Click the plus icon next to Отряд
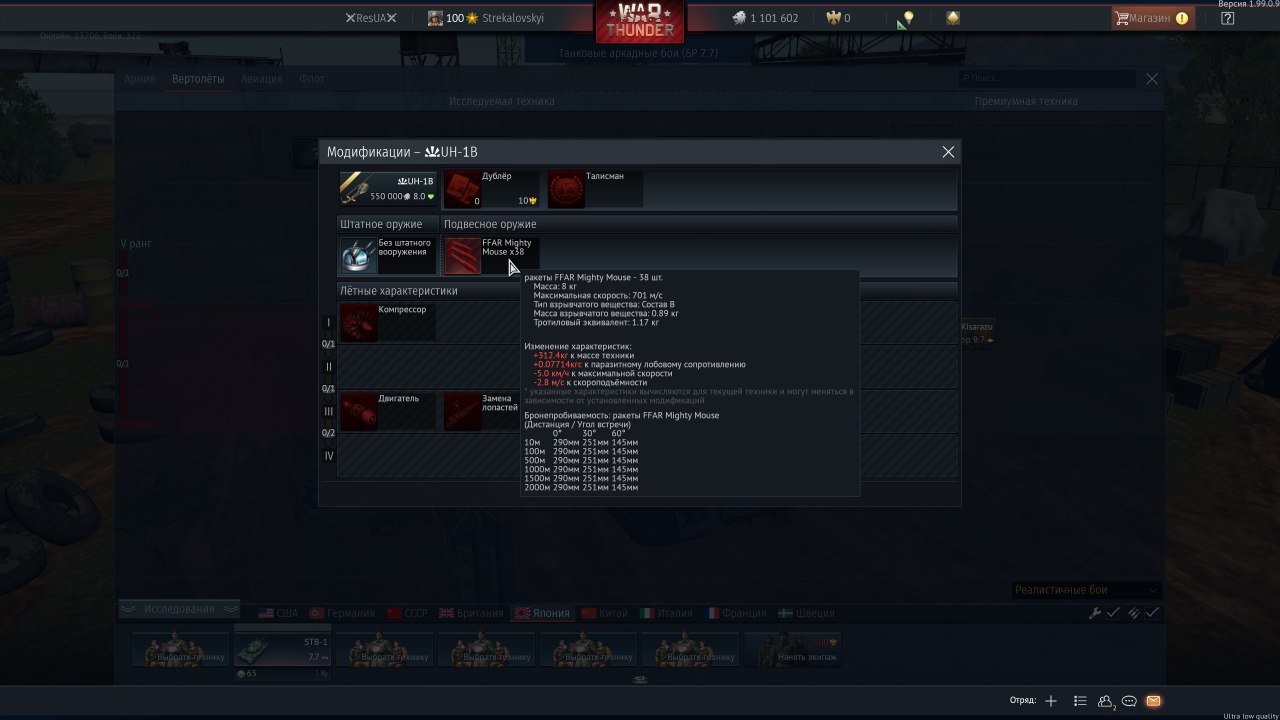This screenshot has height=720, width=1280. click(1050, 701)
